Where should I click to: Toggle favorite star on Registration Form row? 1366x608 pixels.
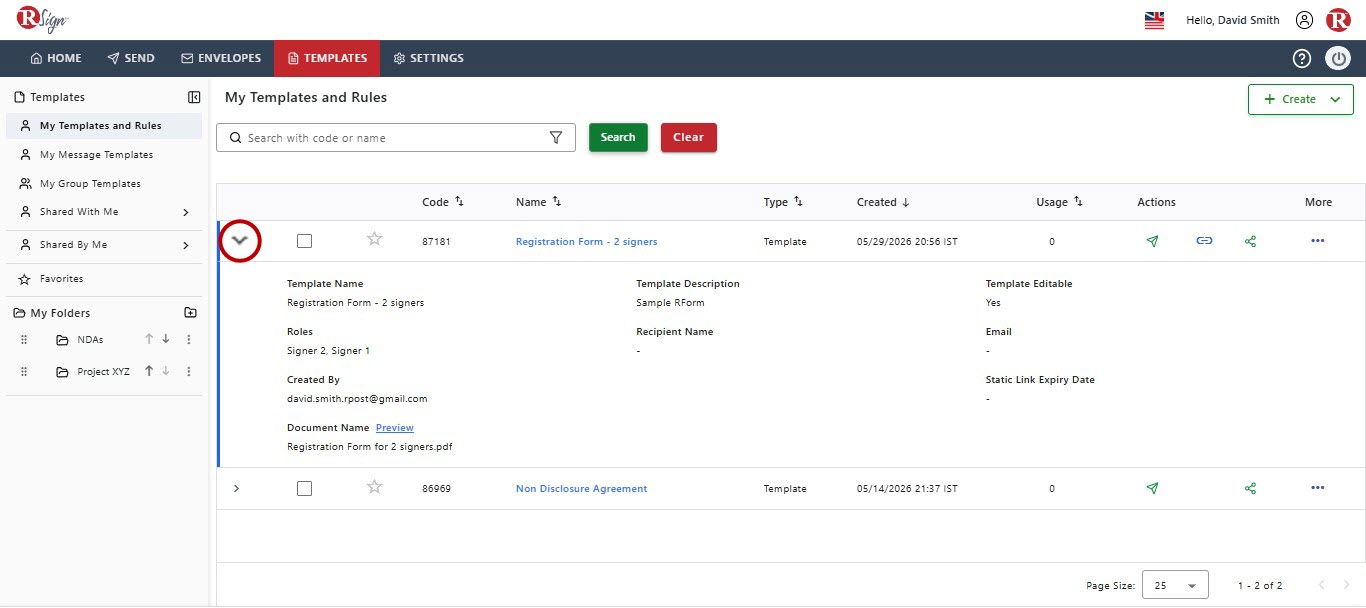click(x=375, y=239)
